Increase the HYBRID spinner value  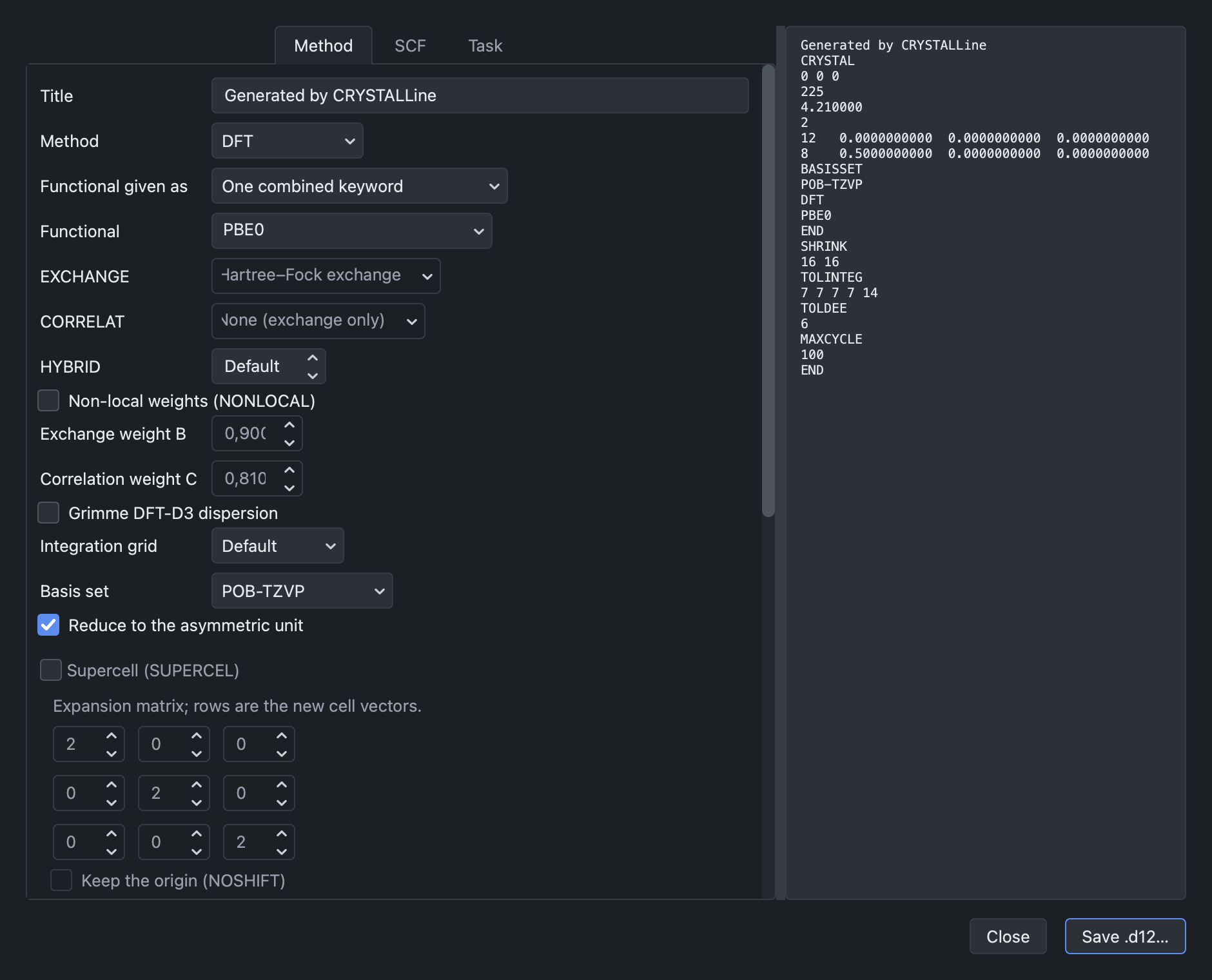click(x=313, y=358)
